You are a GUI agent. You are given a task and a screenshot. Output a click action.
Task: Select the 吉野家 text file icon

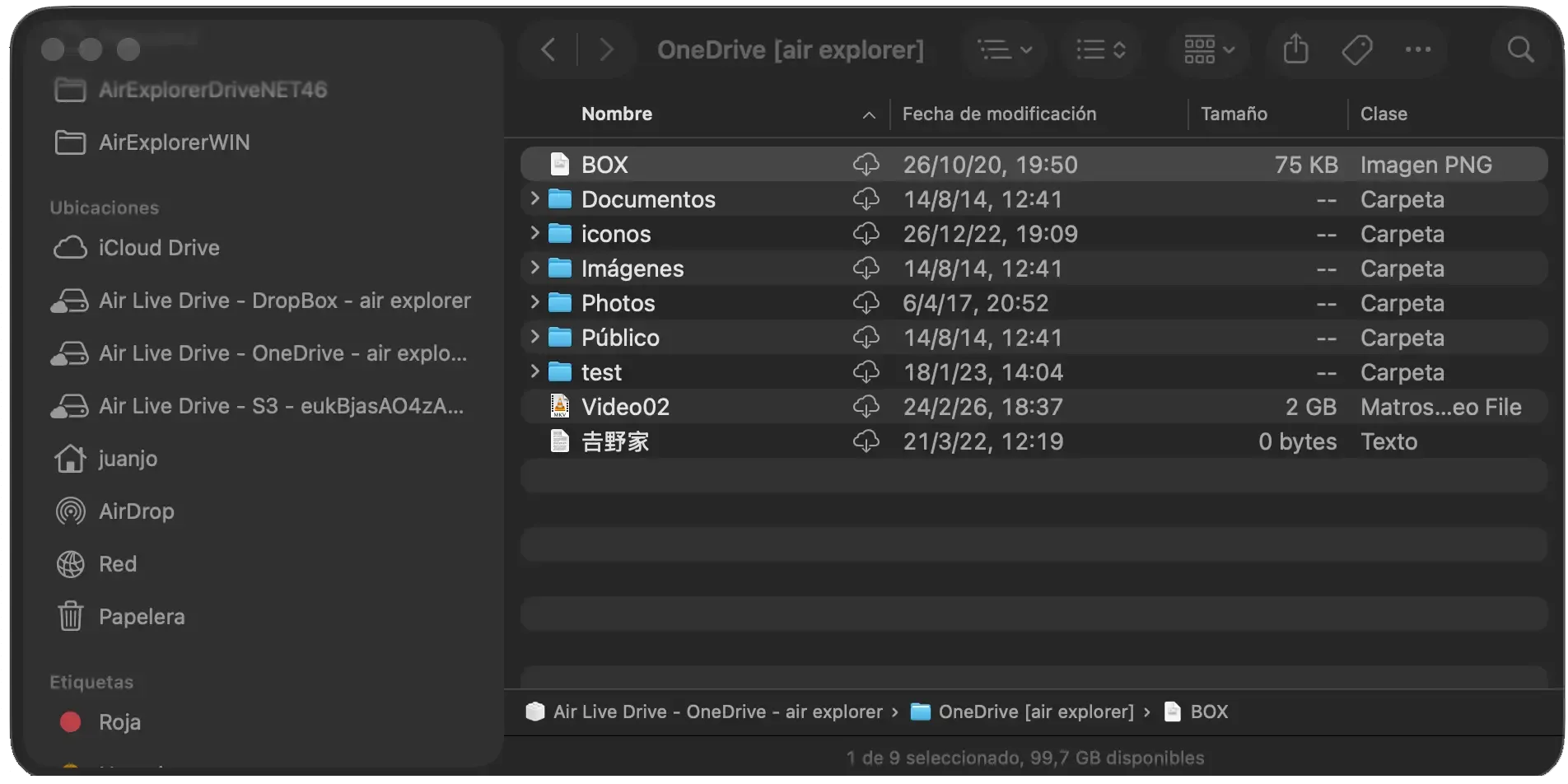point(559,441)
